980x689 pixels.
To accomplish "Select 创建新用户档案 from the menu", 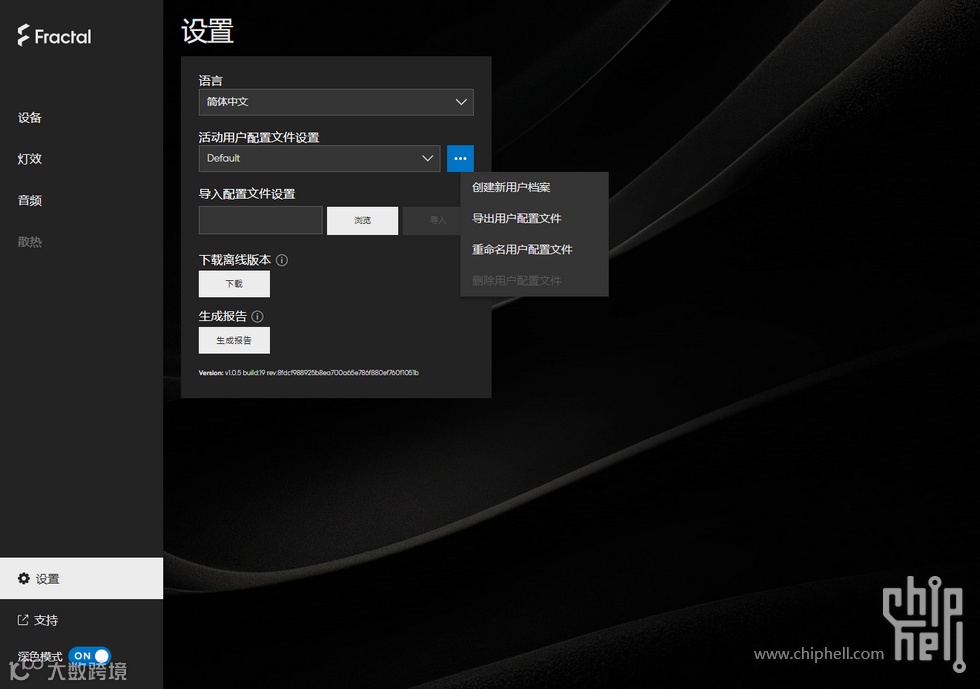I will [x=534, y=187].
